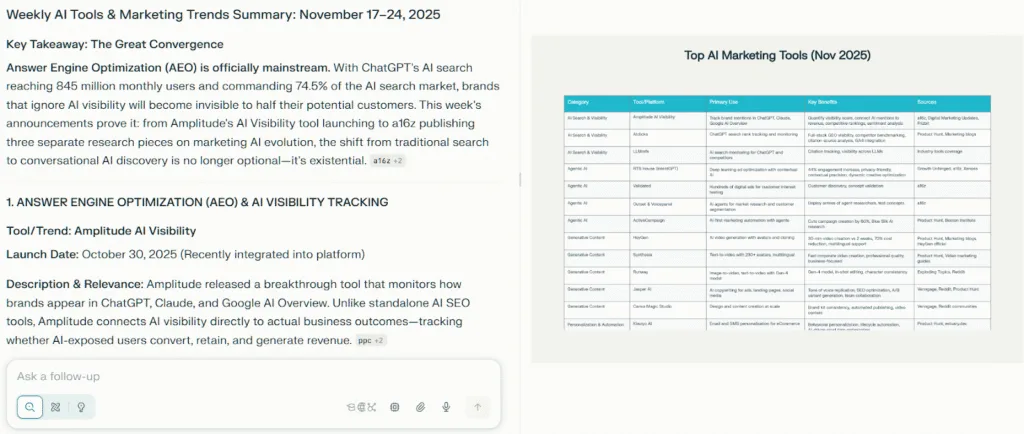Open the Top AI Marketing Tools table image
Screen dimensions: 1024x434
[x=777, y=200]
